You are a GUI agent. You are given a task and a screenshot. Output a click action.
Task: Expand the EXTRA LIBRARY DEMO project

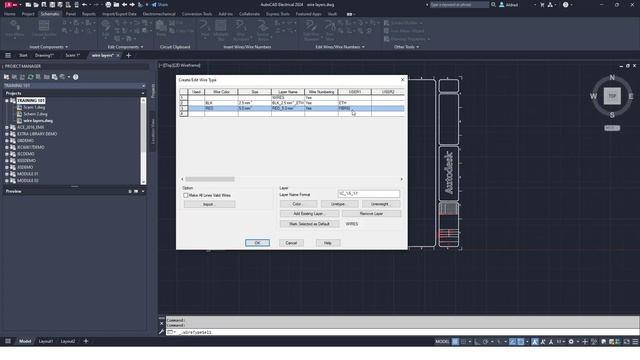click(x=7, y=134)
